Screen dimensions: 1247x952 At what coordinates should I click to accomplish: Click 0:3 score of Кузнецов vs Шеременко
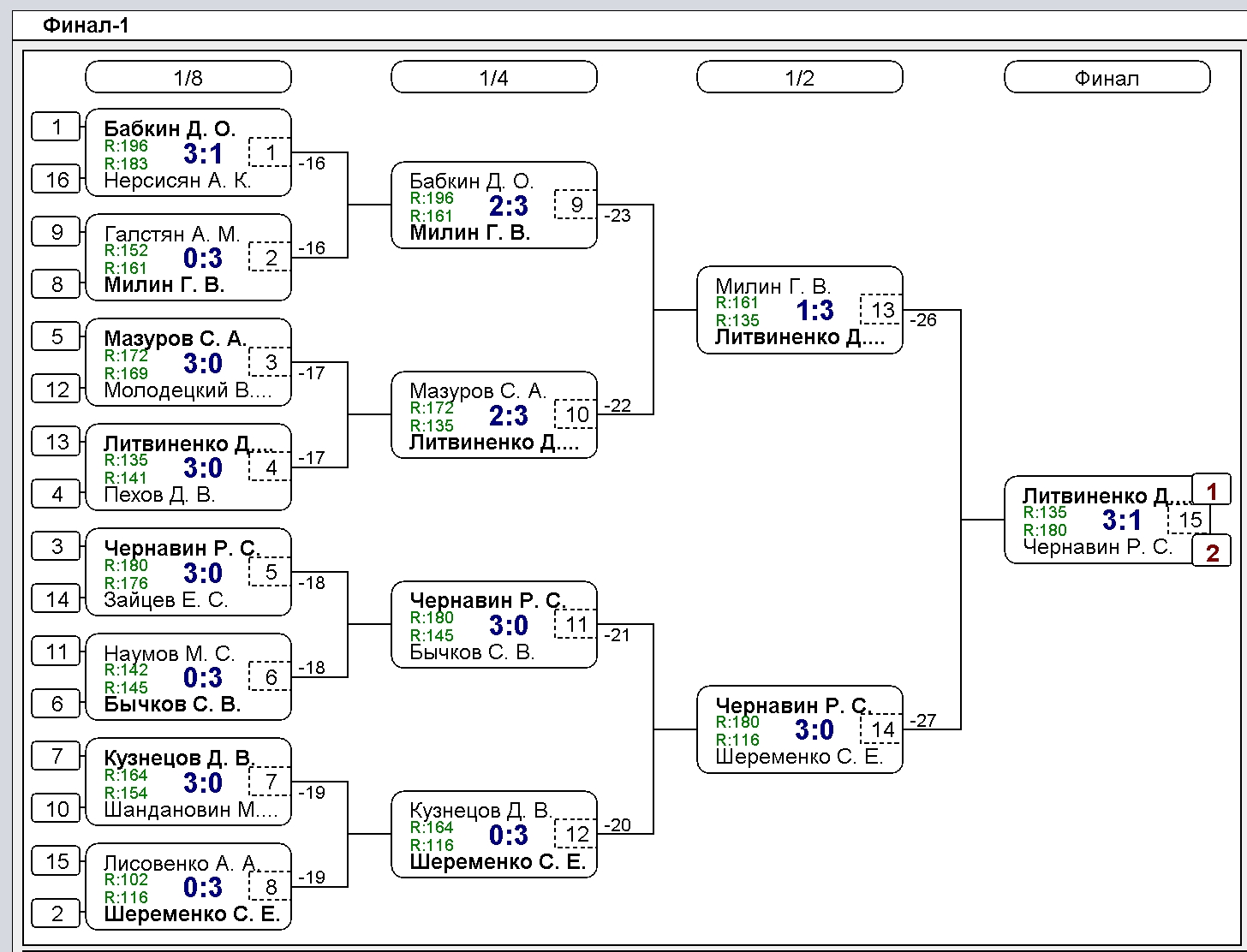tap(509, 836)
